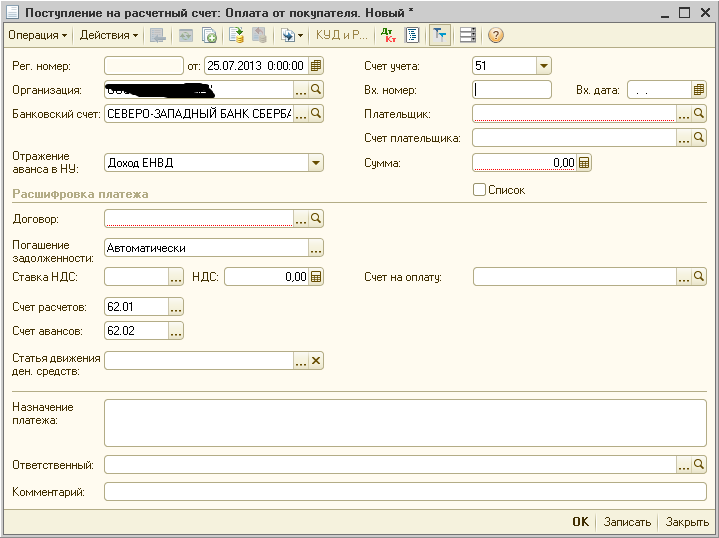
Task: Click the Записать button
Action: click(628, 522)
